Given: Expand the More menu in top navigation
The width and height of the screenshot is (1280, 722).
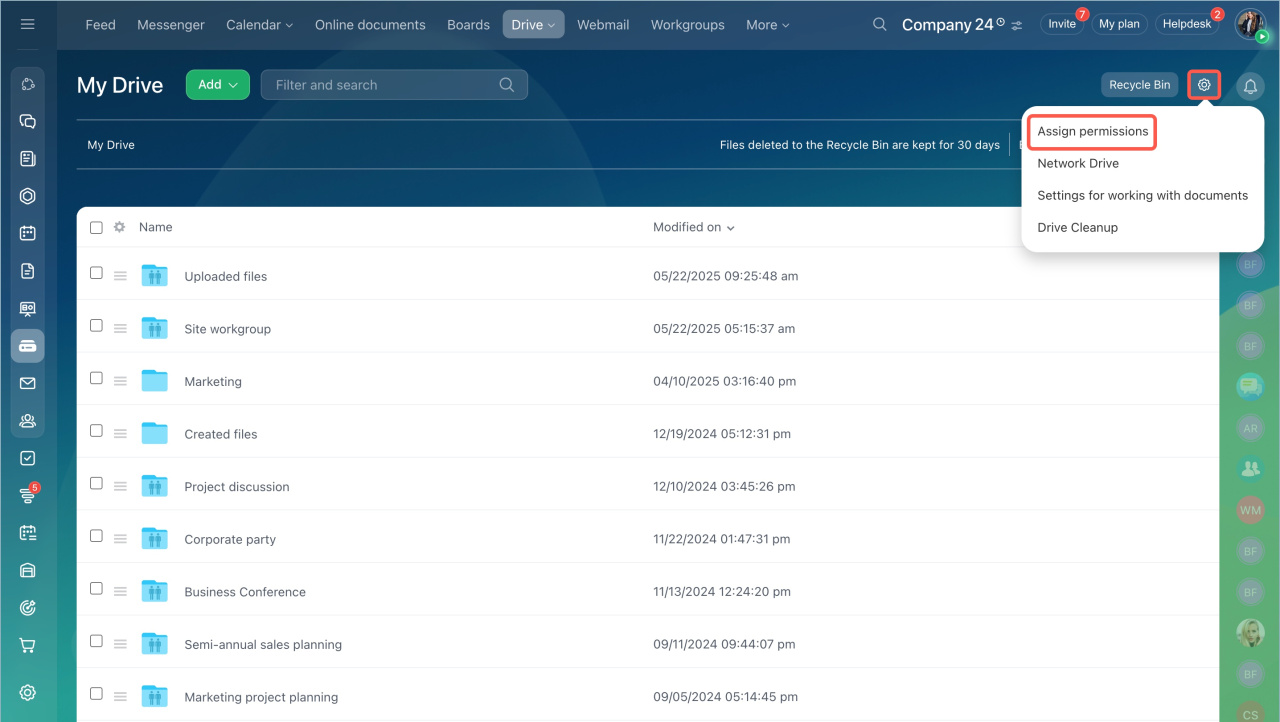Looking at the screenshot, I should click(767, 25).
